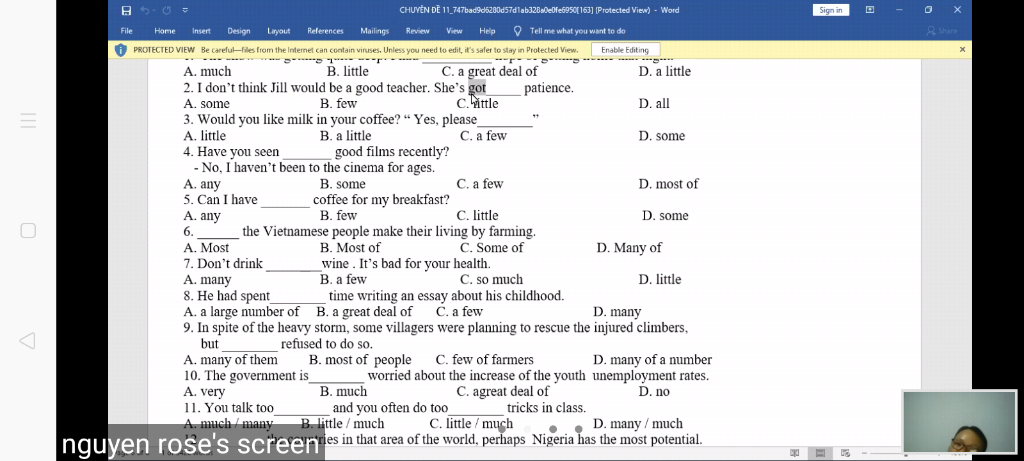Tap the Android recent apps icon
1024x461 pixels.
point(27,121)
